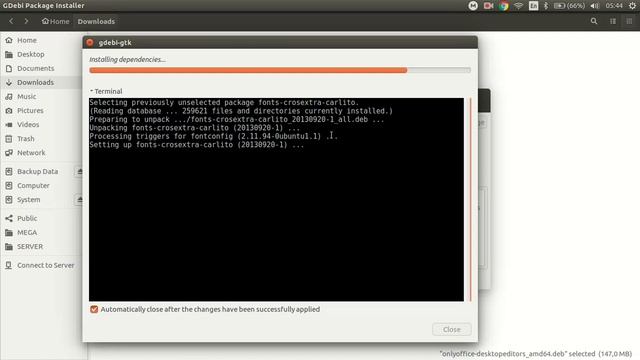Open the Bluetooth indicator
Viewport: 640px width, 360px height.
tap(546, 6)
